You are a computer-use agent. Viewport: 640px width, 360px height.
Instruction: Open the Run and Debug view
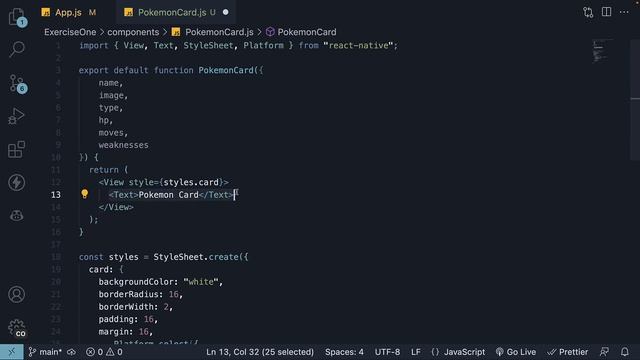tap(17, 116)
